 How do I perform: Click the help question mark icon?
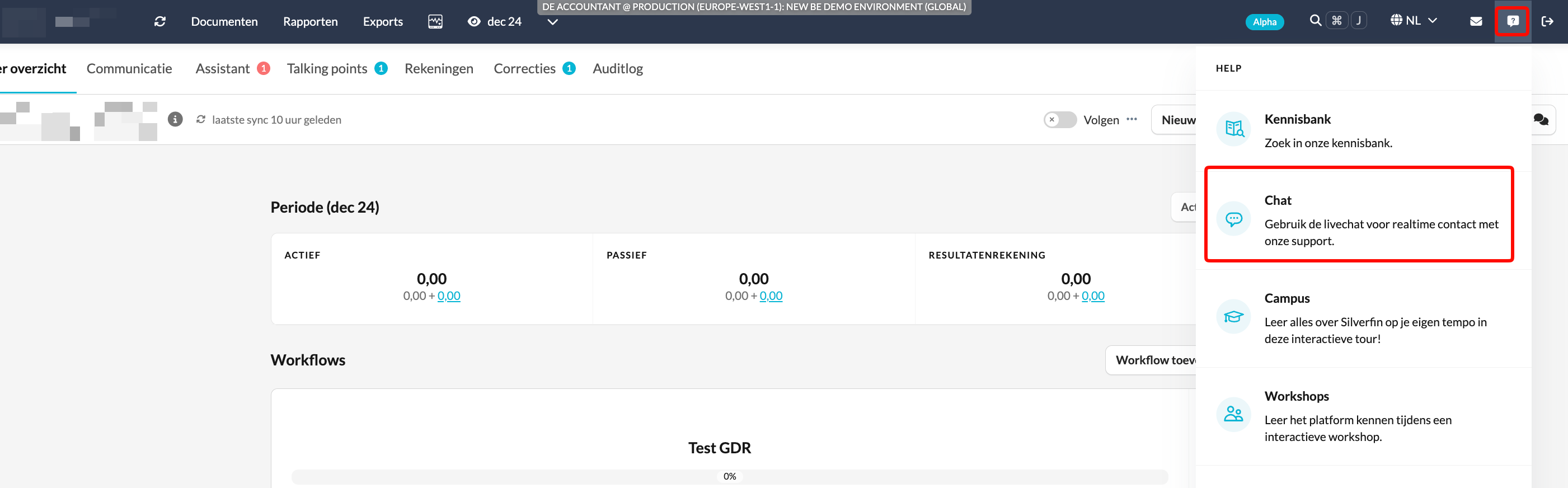(1513, 21)
